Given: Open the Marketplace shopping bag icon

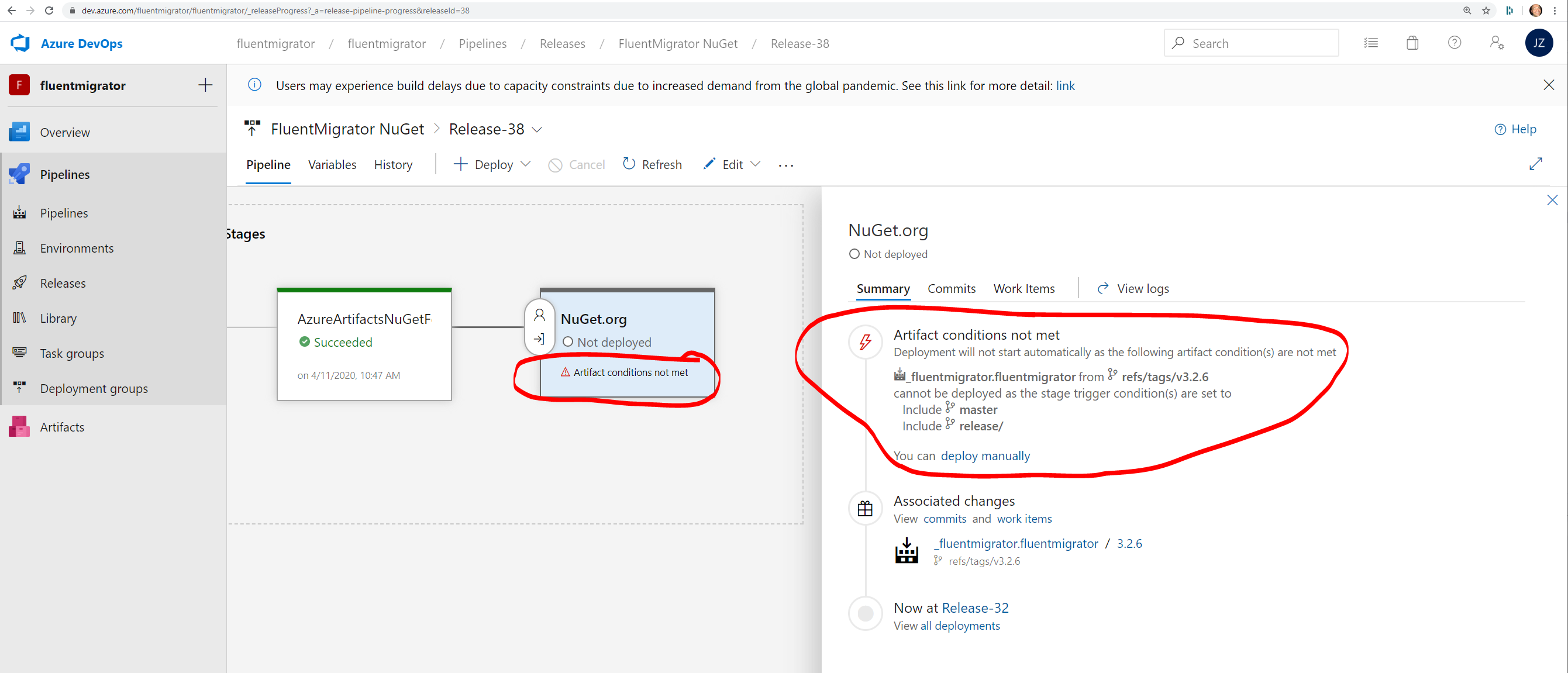Looking at the screenshot, I should [x=1412, y=43].
